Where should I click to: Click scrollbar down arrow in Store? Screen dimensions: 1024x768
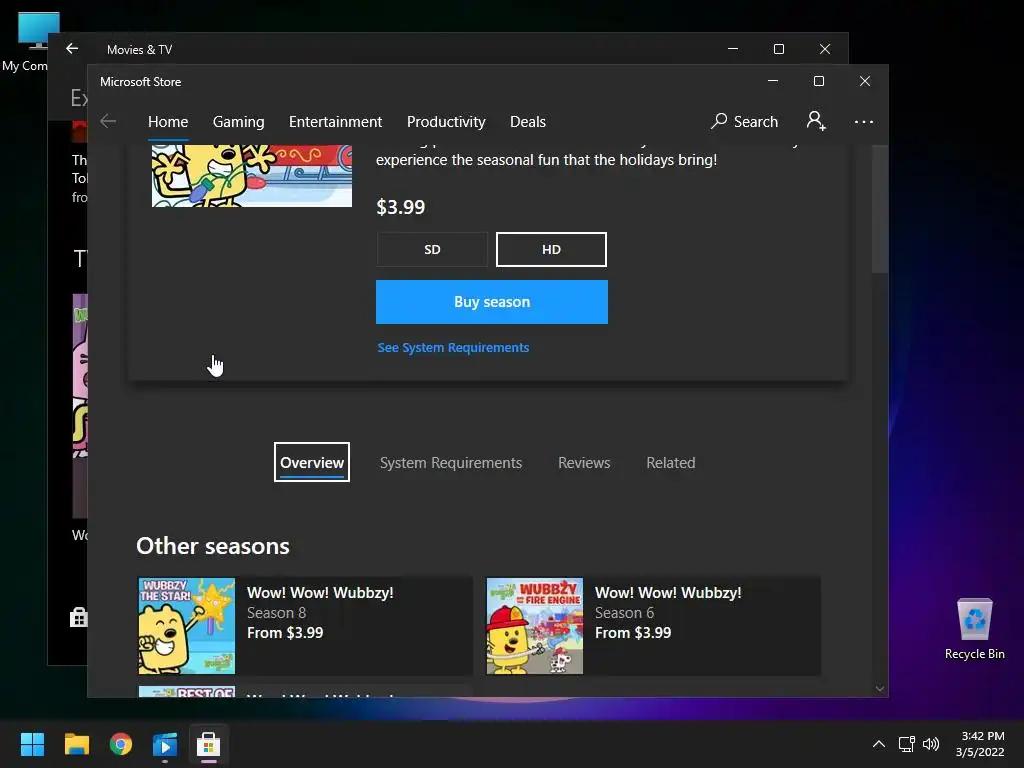coord(879,689)
